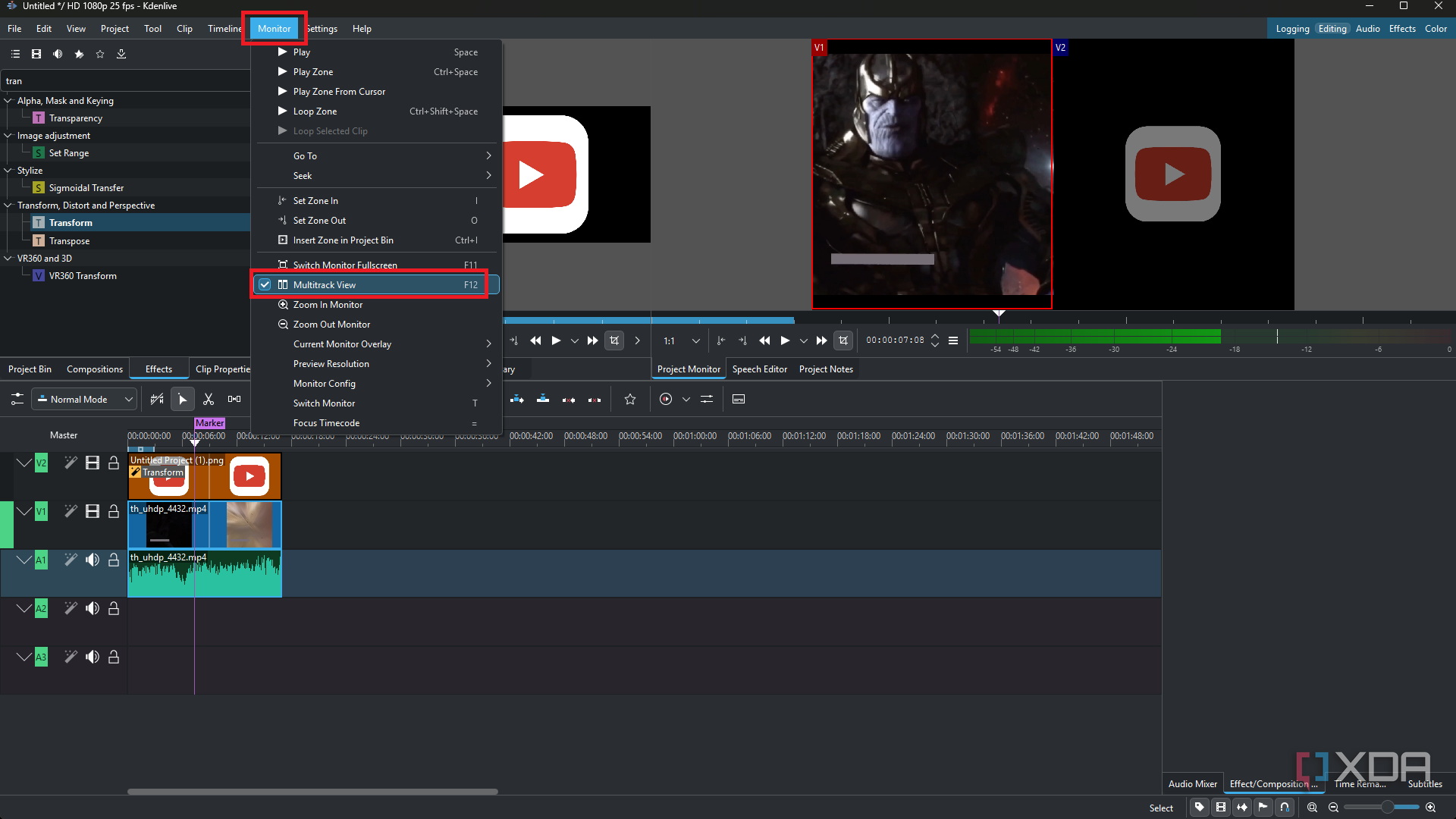Image resolution: width=1456 pixels, height=819 pixels.
Task: Click Insert clip zone in timeline icon
Action: [517, 399]
